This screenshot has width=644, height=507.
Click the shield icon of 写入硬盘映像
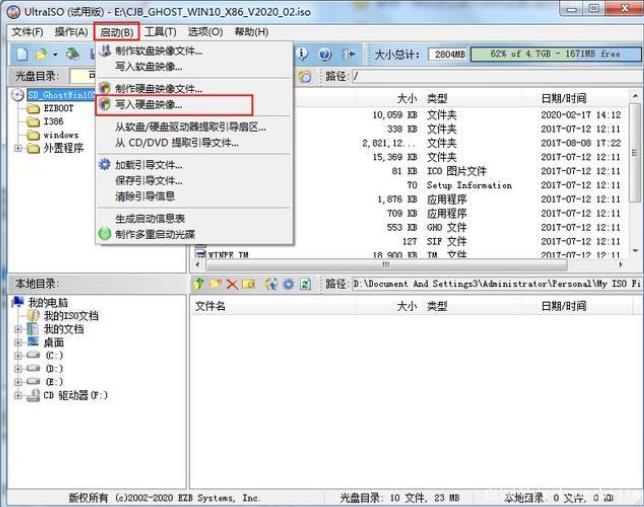[x=105, y=104]
